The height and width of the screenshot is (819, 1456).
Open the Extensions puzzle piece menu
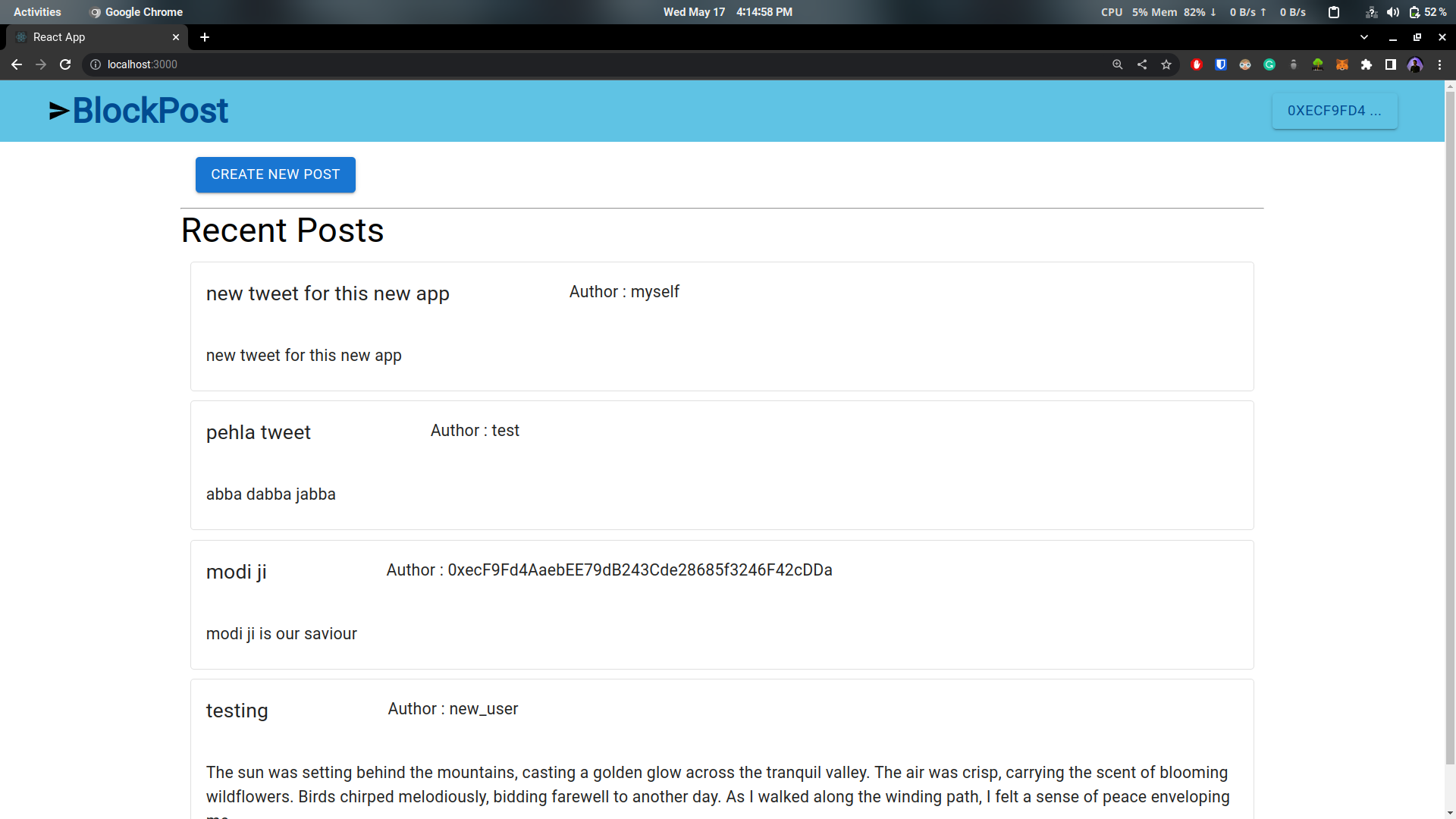coord(1366,65)
